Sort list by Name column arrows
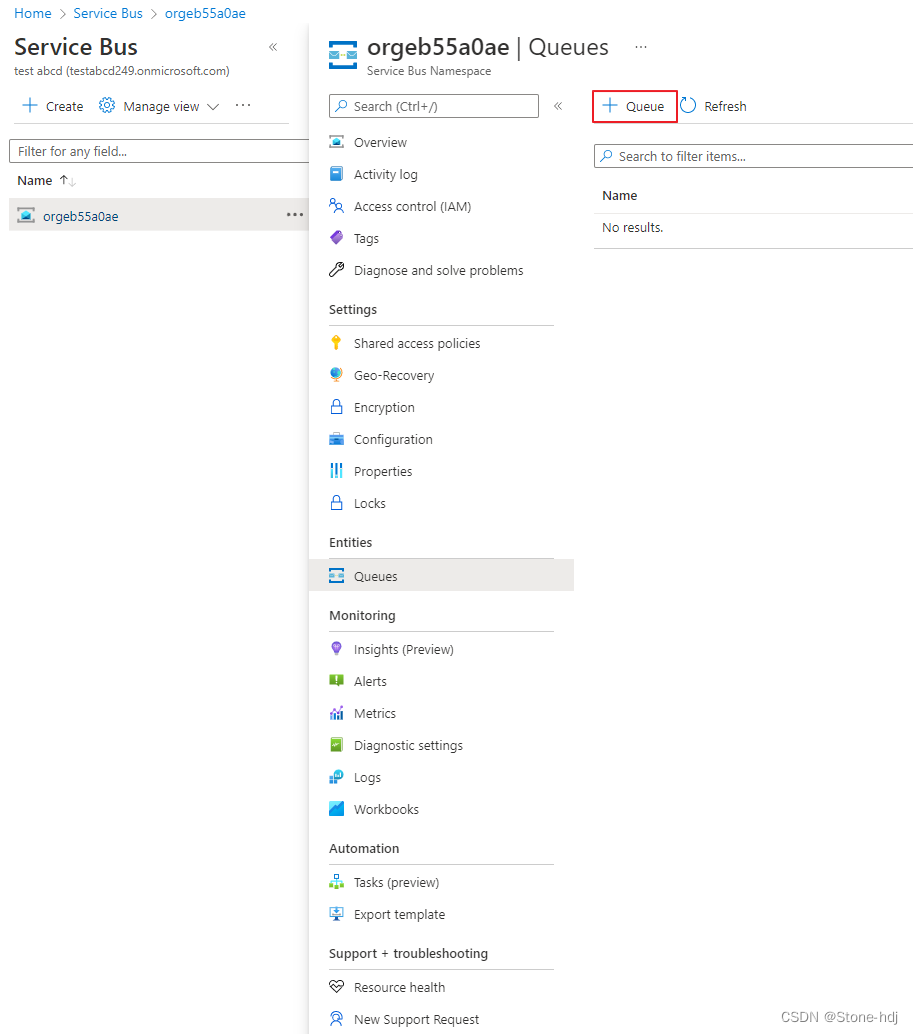This screenshot has width=913, height=1034. point(67,180)
